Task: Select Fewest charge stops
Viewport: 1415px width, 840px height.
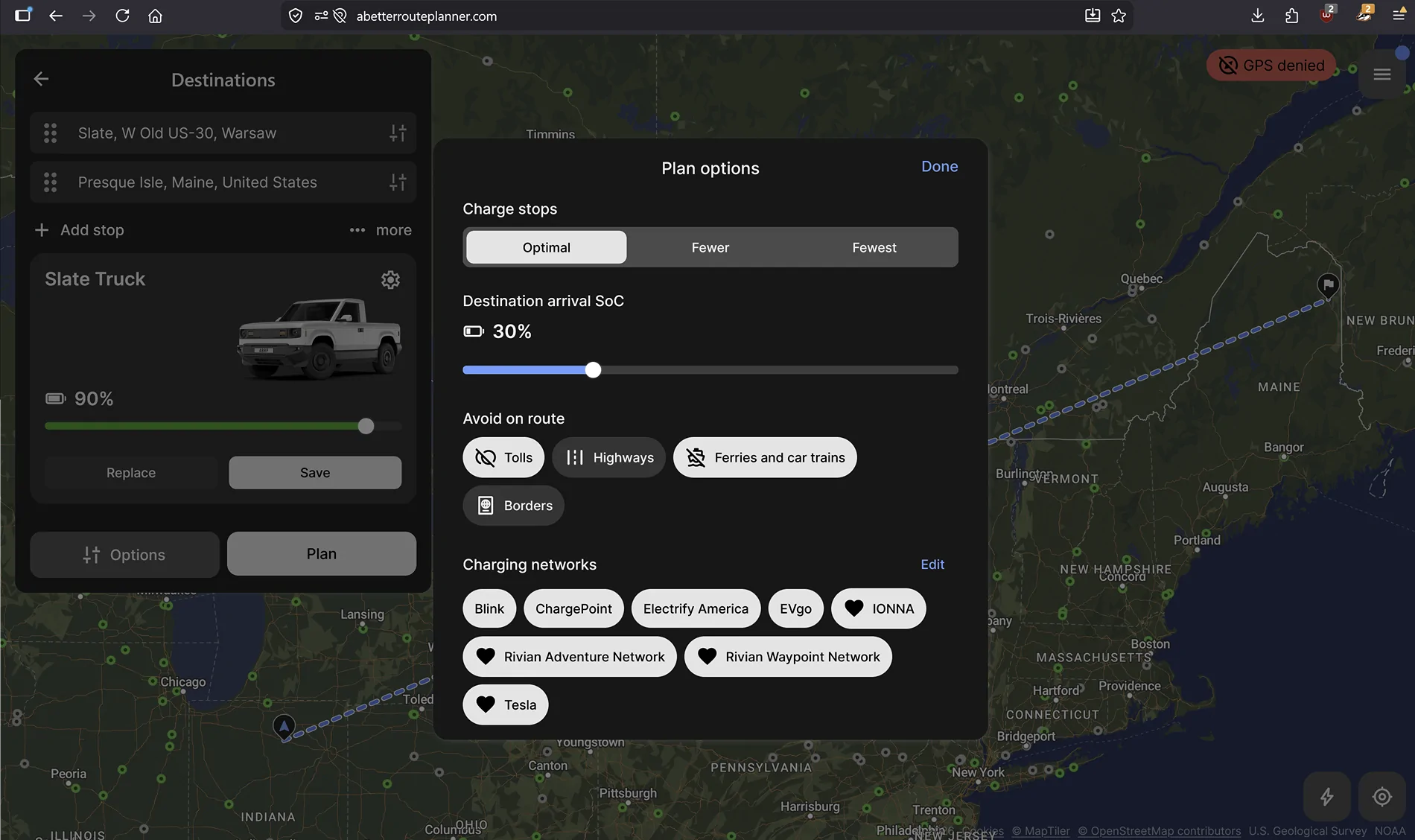Action: 874,247
